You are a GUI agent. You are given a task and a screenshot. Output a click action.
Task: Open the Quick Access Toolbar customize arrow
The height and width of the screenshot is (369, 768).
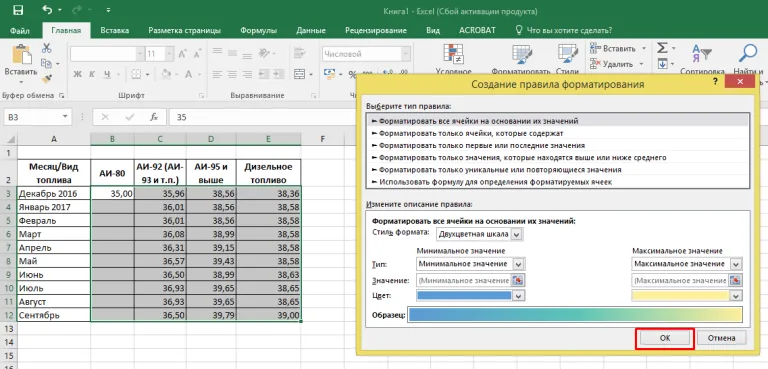108,10
